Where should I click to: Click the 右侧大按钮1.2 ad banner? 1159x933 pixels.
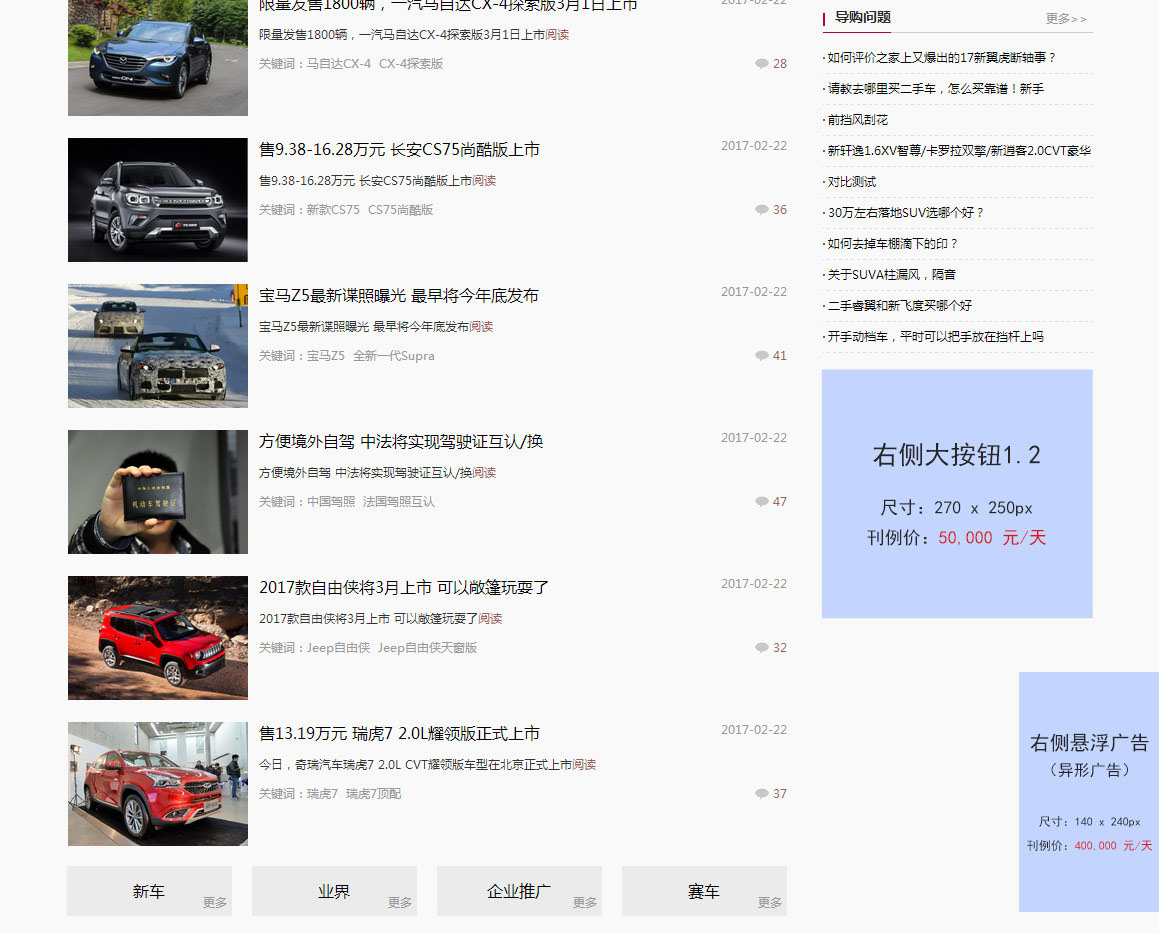pyautogui.click(x=957, y=494)
